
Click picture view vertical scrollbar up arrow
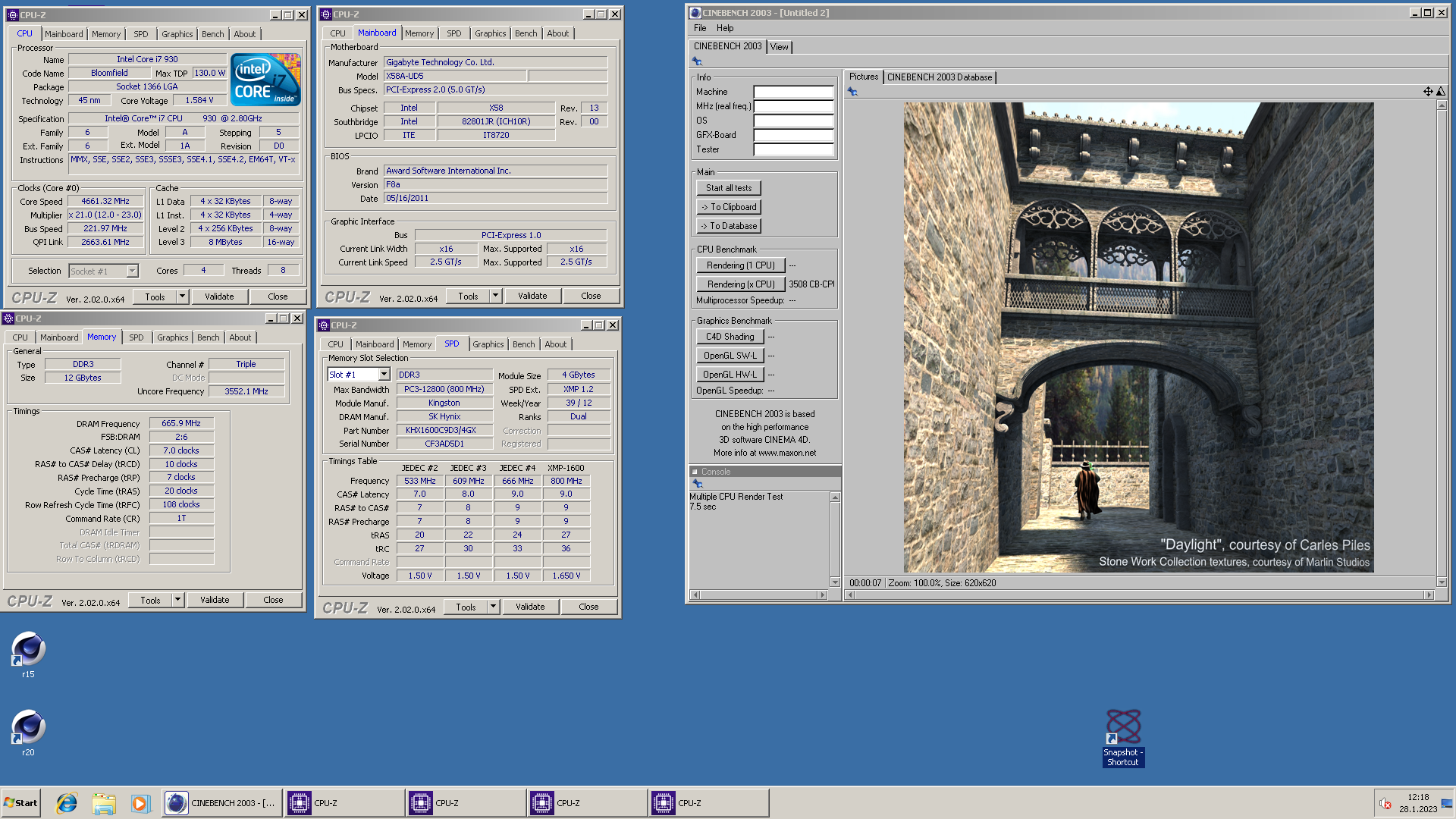[x=1442, y=106]
